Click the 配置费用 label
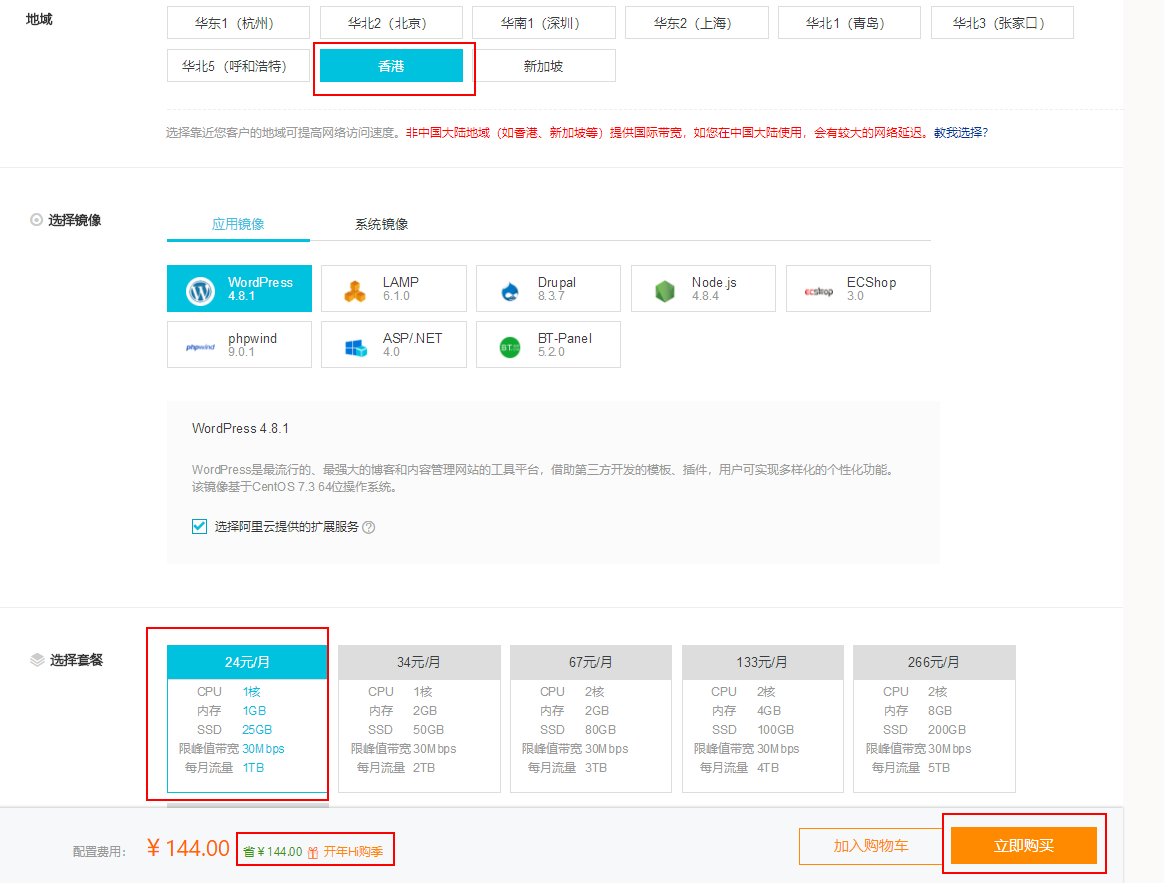This screenshot has width=1164, height=883. click(99, 852)
